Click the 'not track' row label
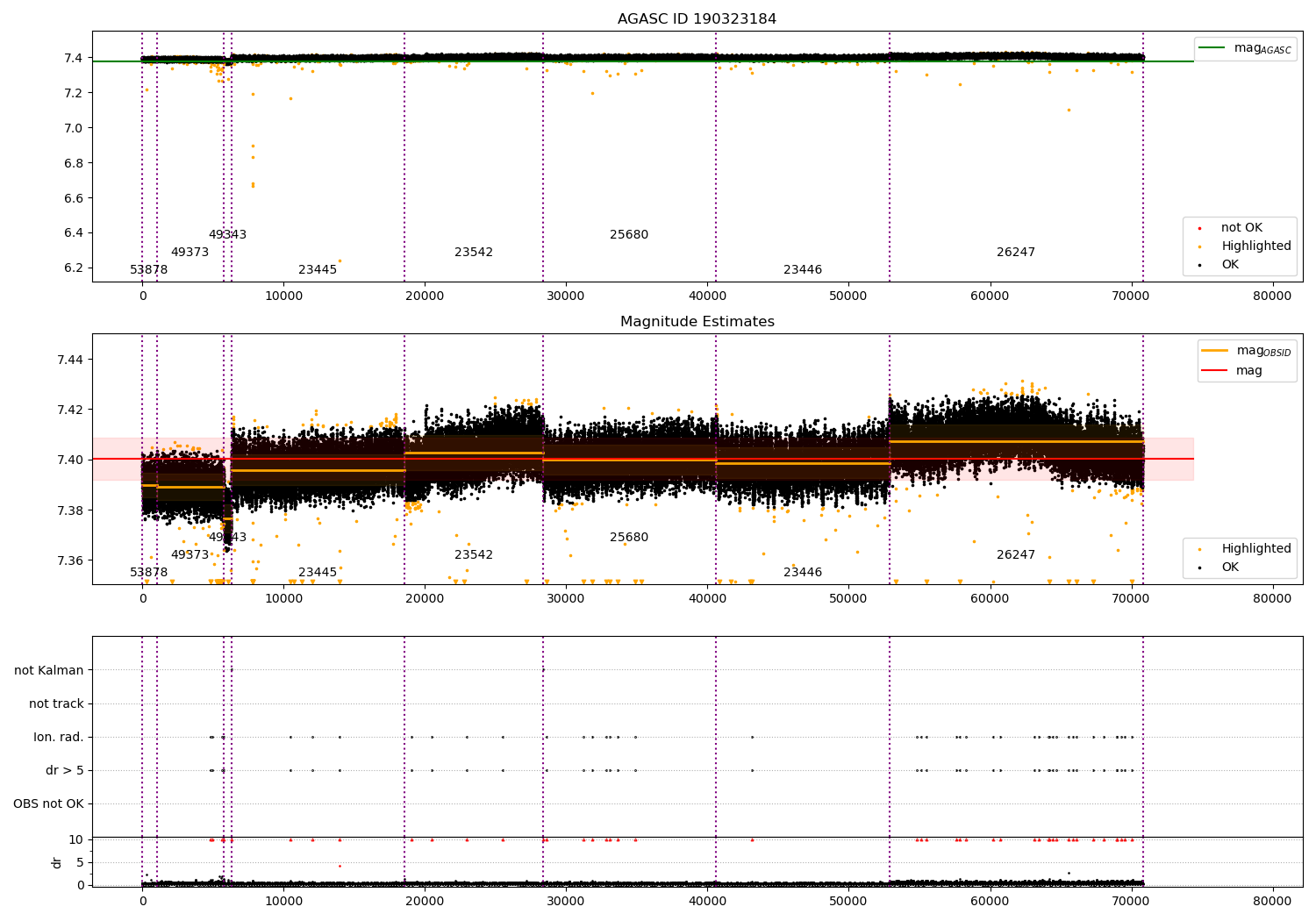The width and height of the screenshot is (1316, 921). pyautogui.click(x=56, y=704)
